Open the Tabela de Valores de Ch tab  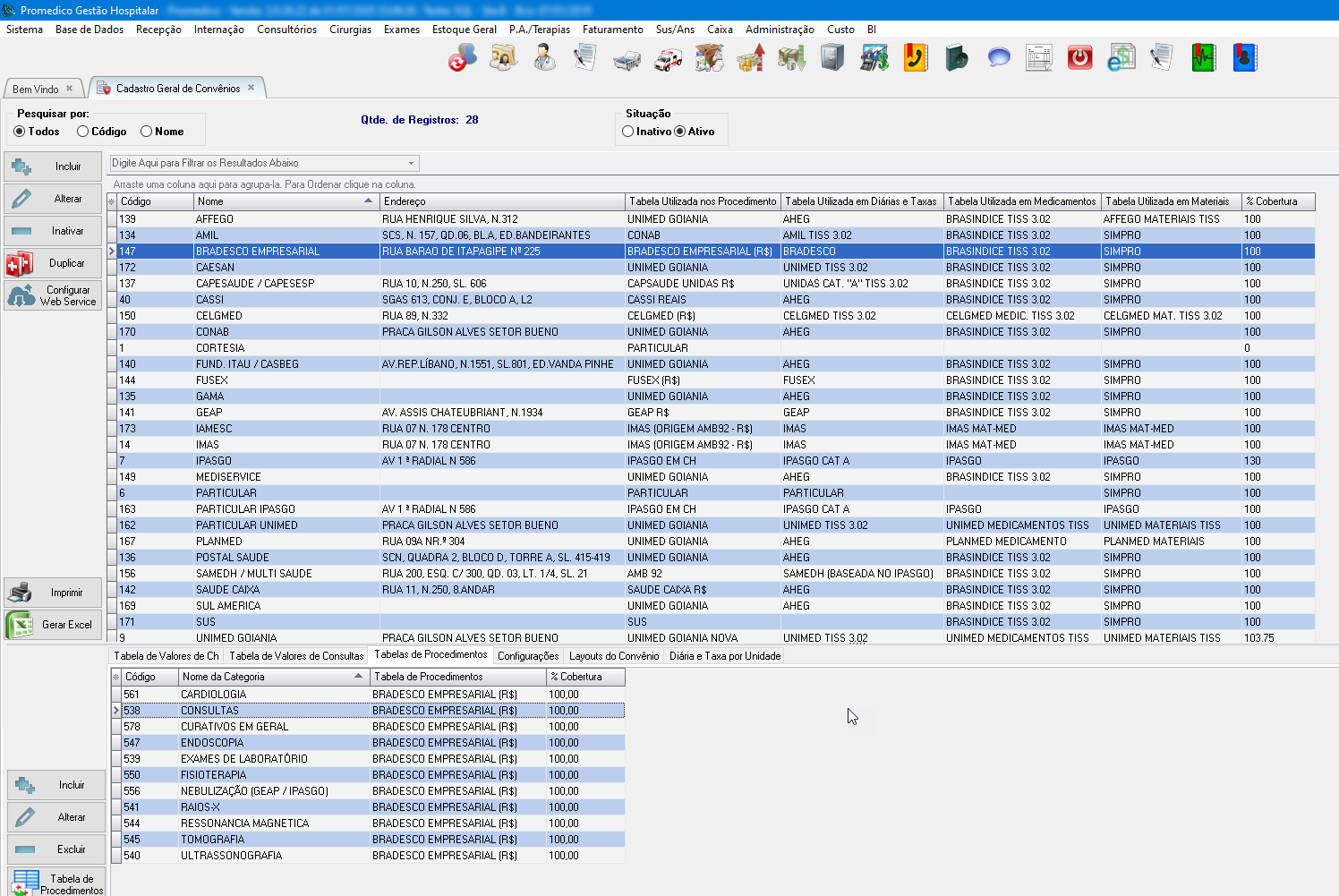point(166,656)
